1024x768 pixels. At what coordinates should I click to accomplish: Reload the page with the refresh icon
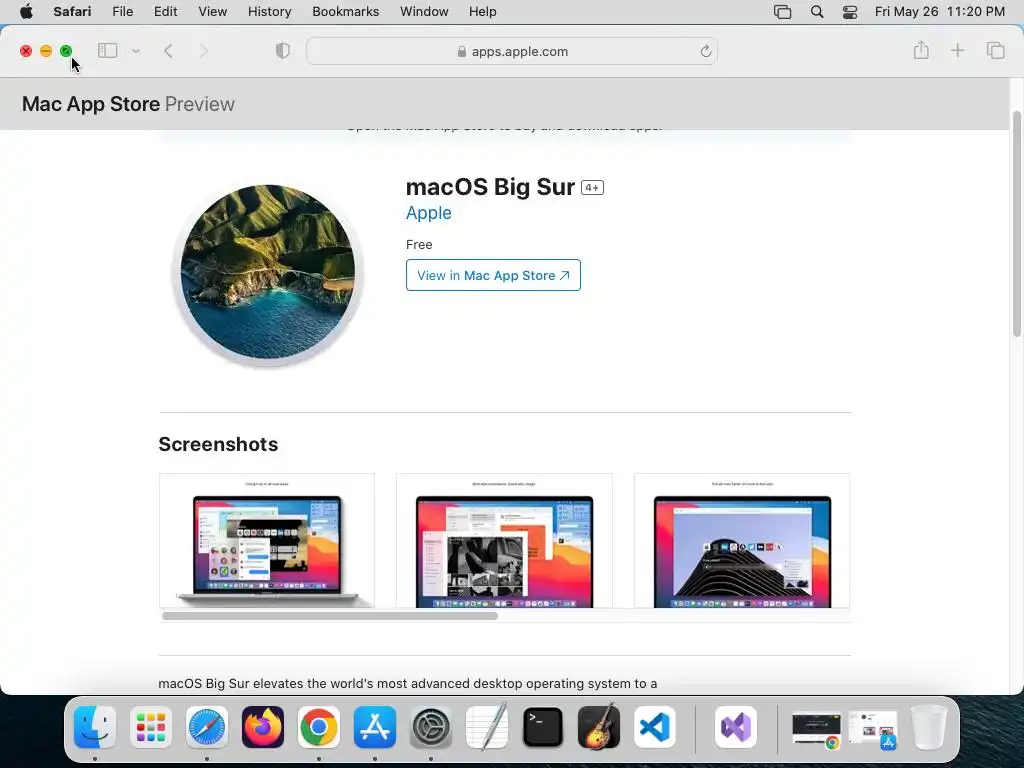click(705, 51)
